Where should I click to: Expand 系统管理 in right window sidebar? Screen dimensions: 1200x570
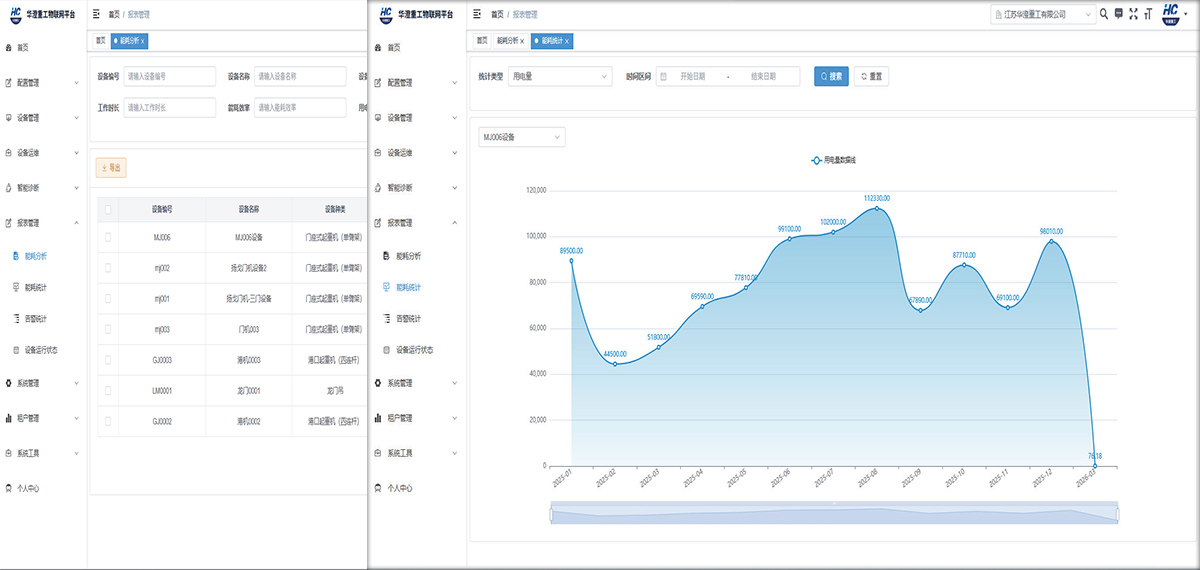[418, 383]
